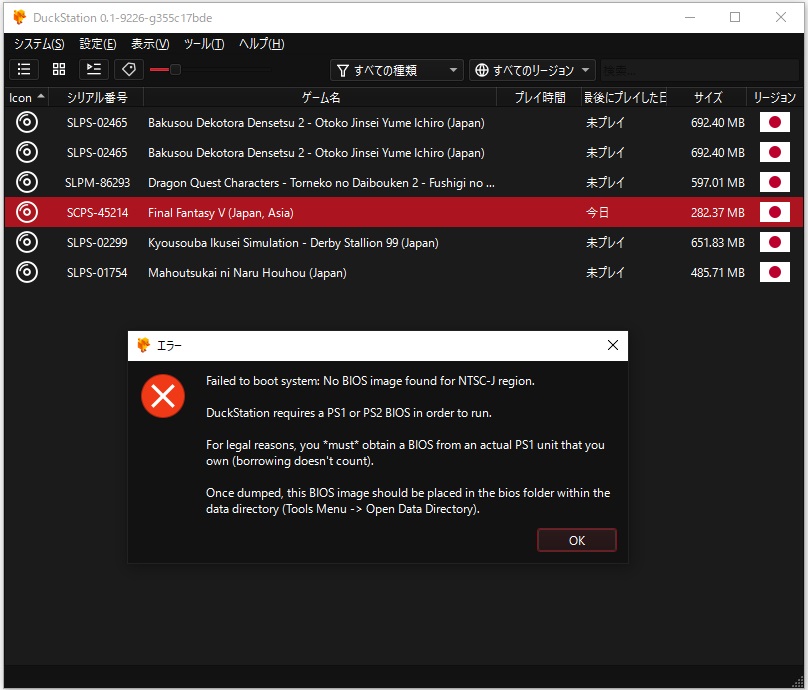Switch to game list view icon
The height and width of the screenshot is (690, 808).
pos(24,69)
